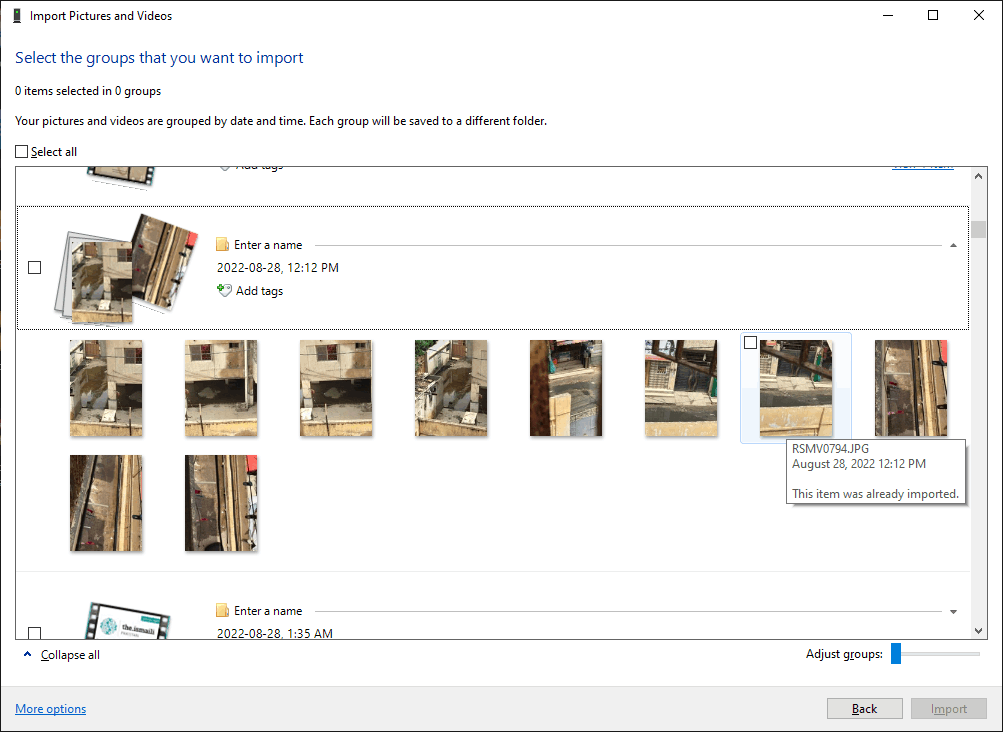Click Add tags under 12:12 PM group
This screenshot has height=732, width=1003.
pyautogui.click(x=259, y=291)
